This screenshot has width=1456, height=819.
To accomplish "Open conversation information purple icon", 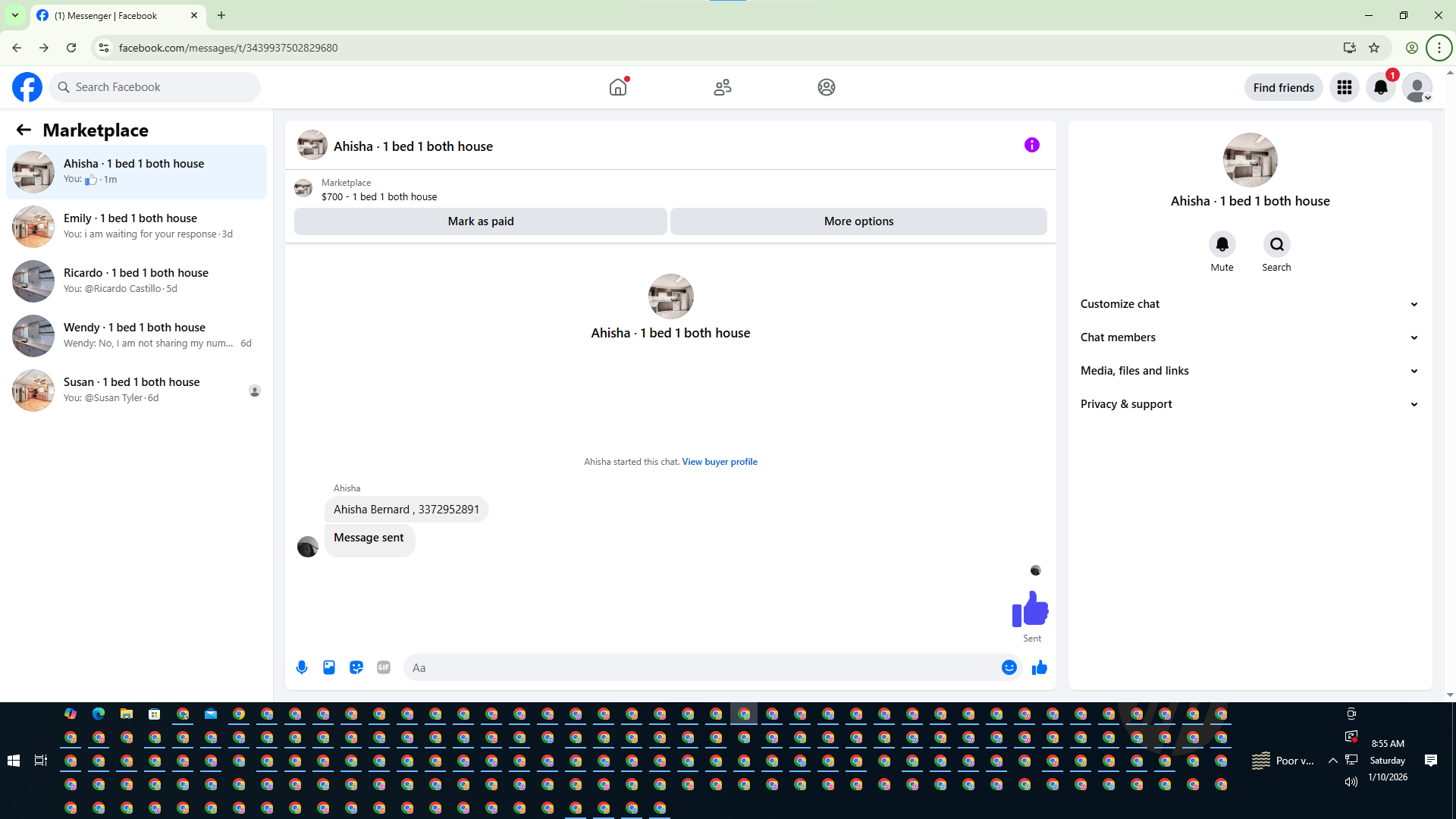I will (x=1032, y=145).
